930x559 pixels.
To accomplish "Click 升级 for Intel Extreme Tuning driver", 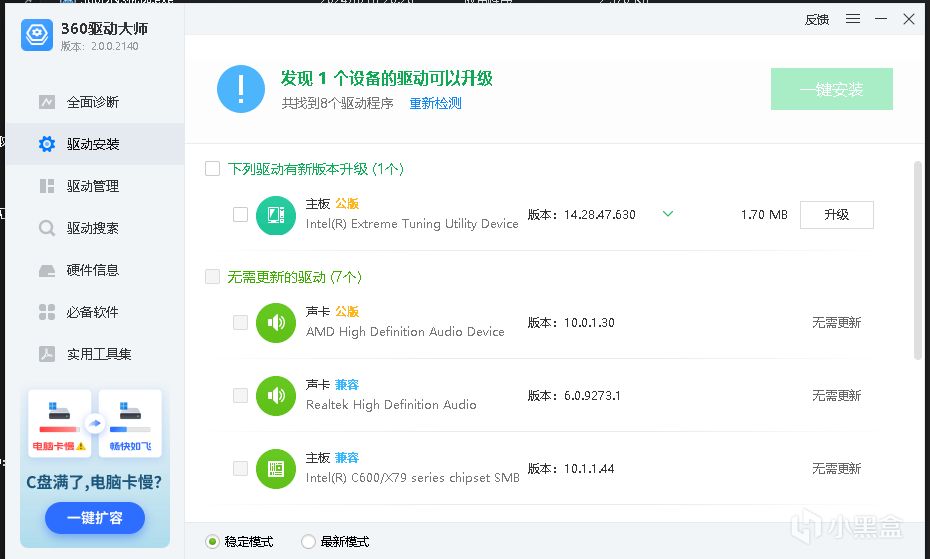I will tap(837, 215).
